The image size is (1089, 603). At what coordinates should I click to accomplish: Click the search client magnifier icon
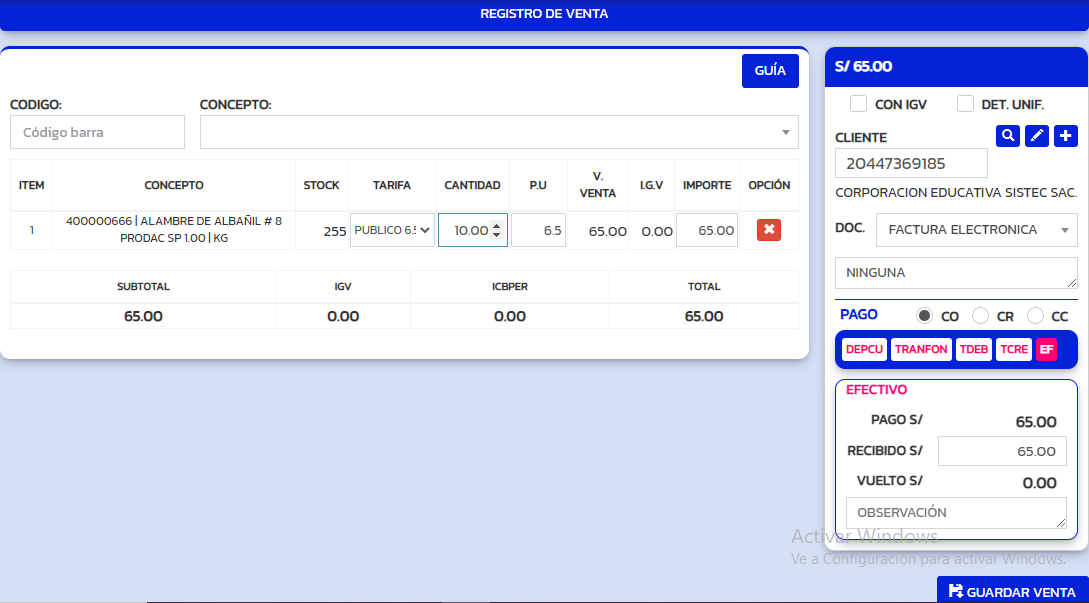[x=1008, y=136]
